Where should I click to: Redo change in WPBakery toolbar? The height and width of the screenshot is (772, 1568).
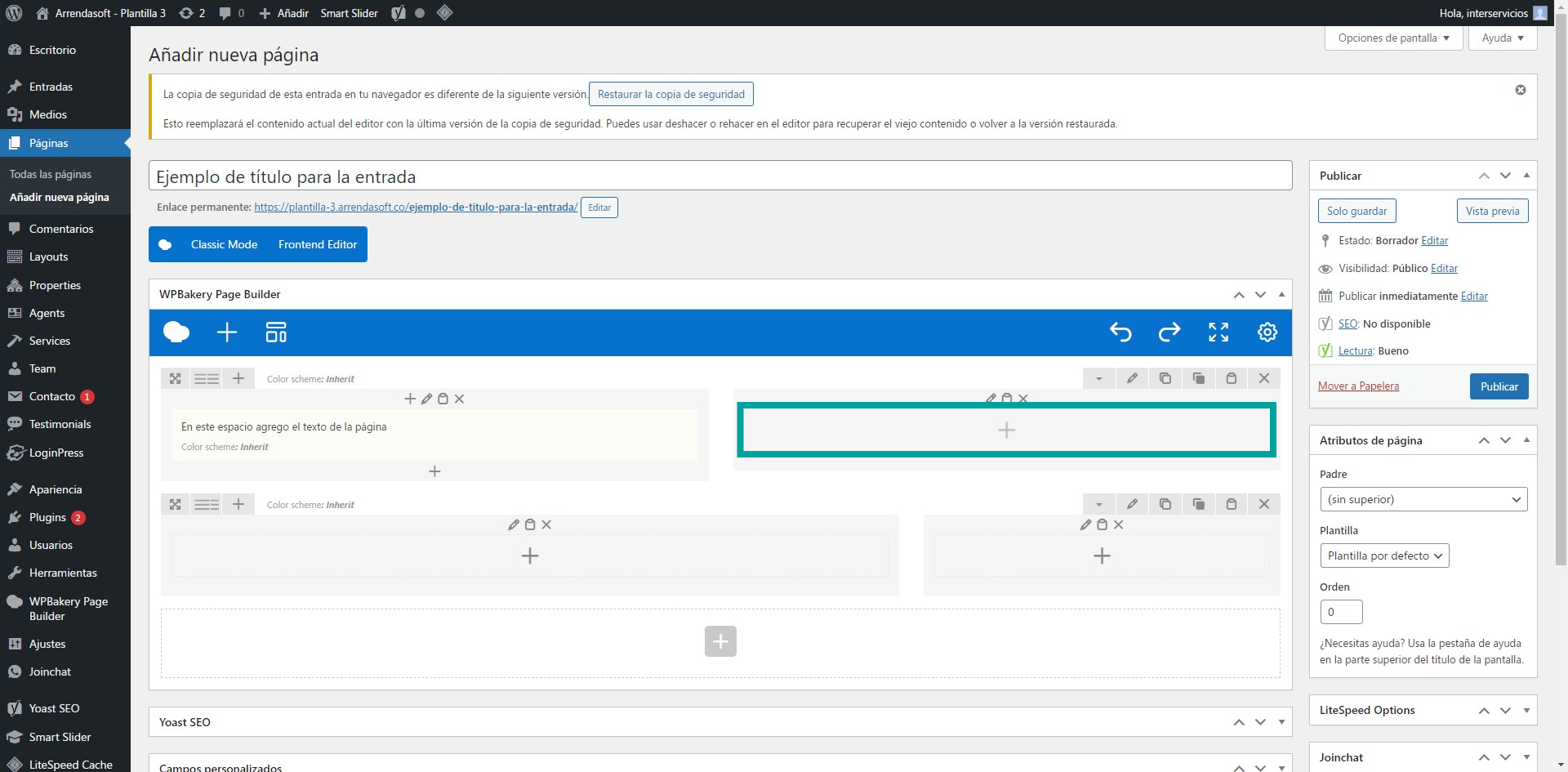coord(1169,332)
